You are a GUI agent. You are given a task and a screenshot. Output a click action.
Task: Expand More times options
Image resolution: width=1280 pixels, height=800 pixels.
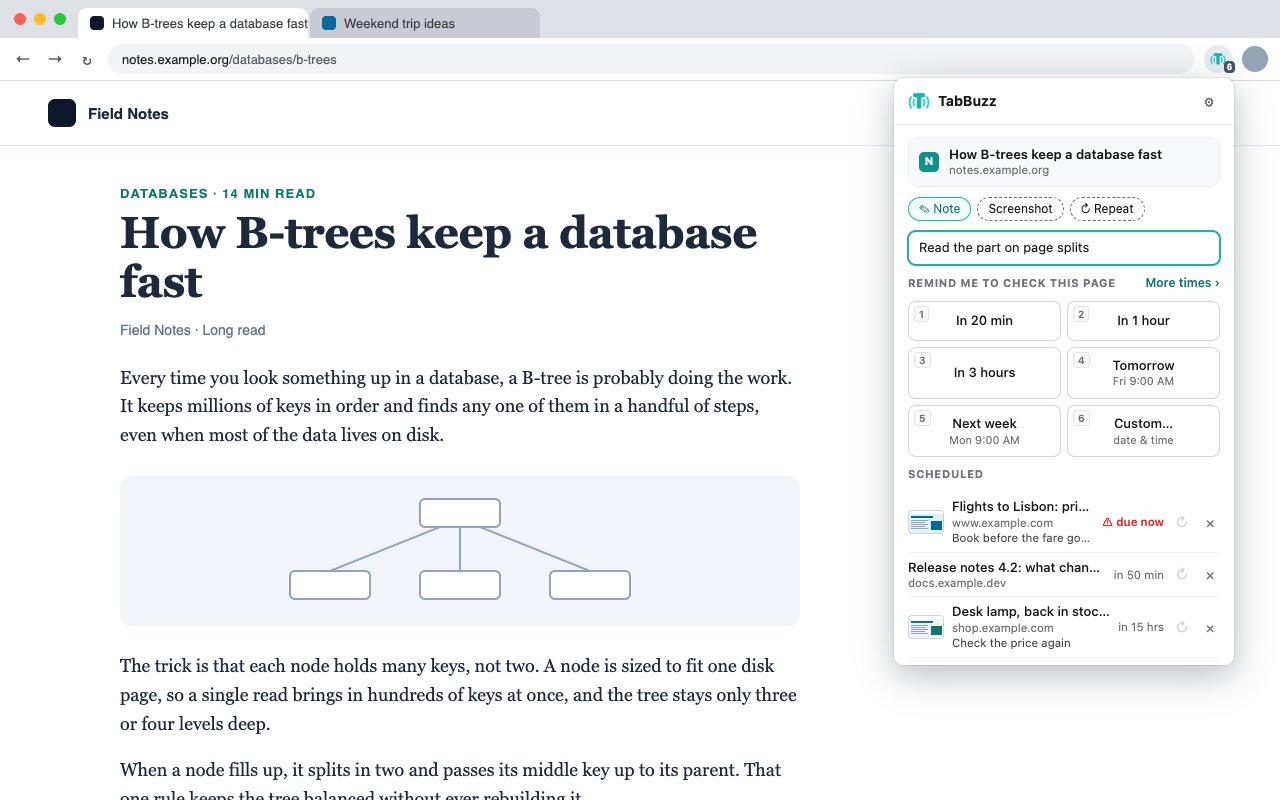coord(1182,283)
